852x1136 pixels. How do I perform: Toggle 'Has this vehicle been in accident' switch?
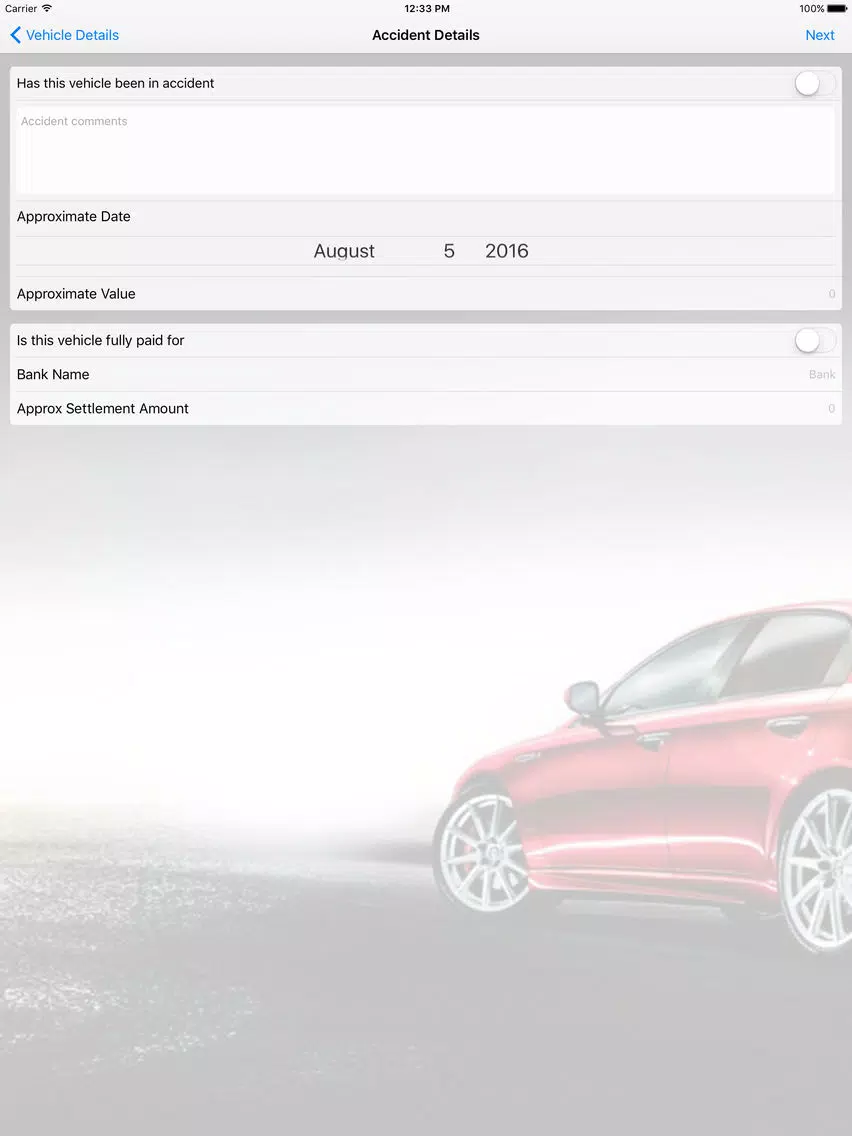point(814,83)
